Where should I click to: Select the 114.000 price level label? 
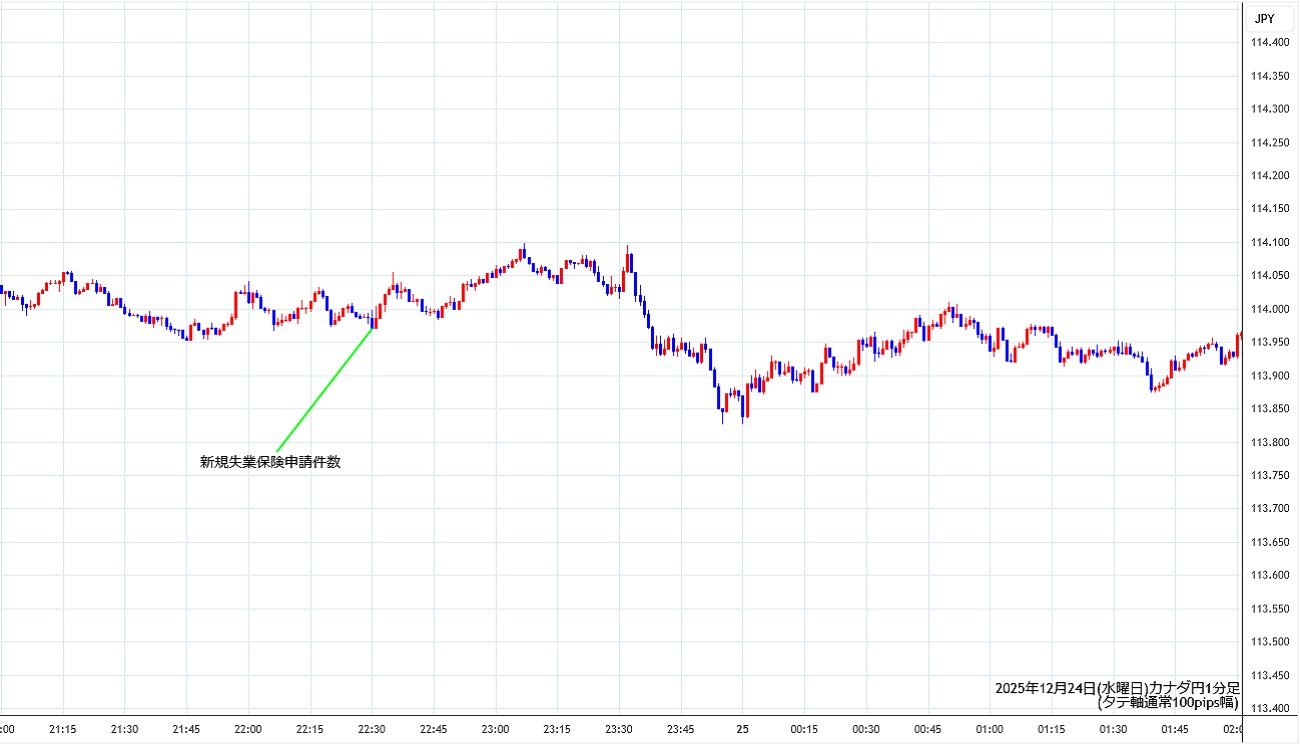[1270, 309]
